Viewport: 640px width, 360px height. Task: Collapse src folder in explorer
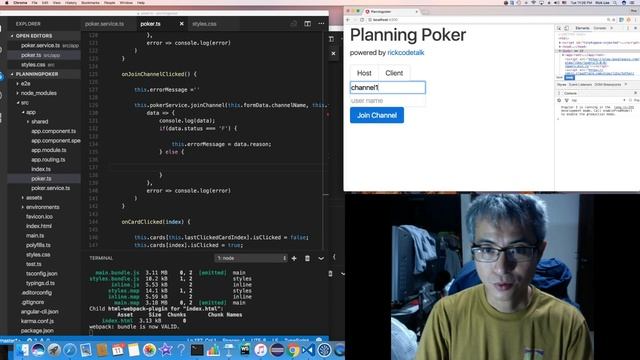pos(24,102)
